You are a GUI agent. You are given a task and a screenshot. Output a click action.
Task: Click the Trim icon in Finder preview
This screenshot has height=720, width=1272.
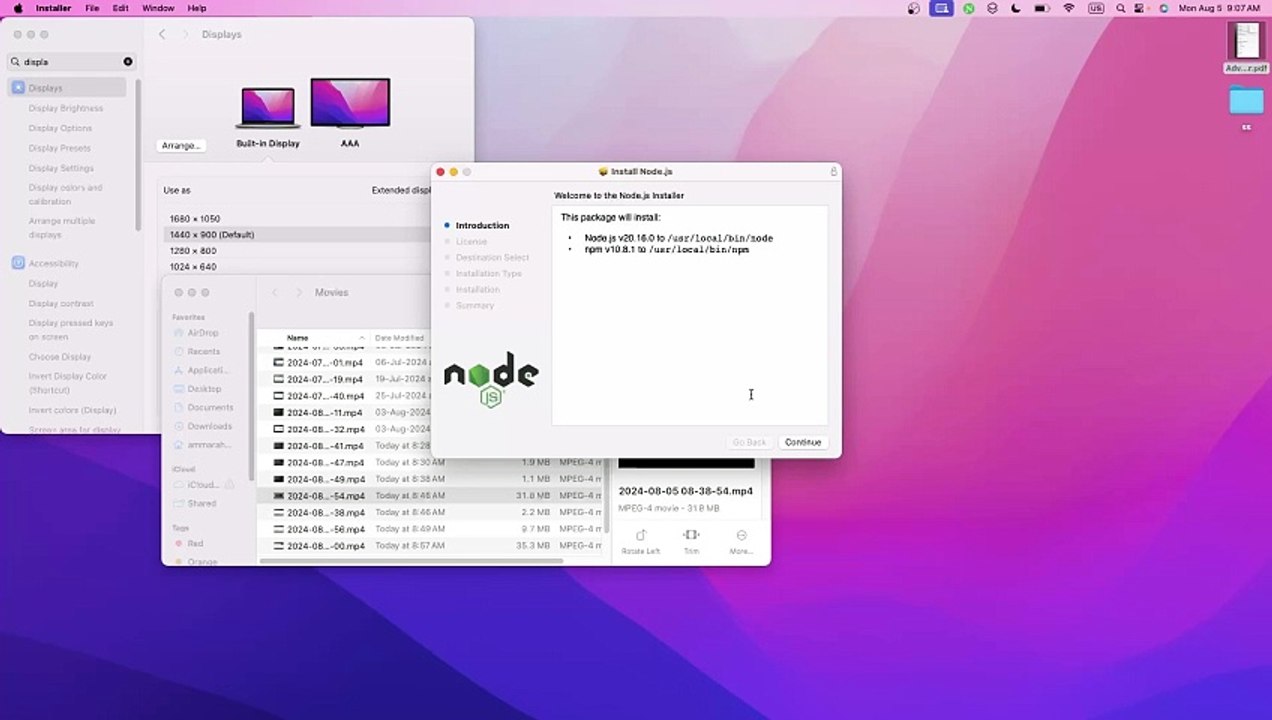[691, 536]
